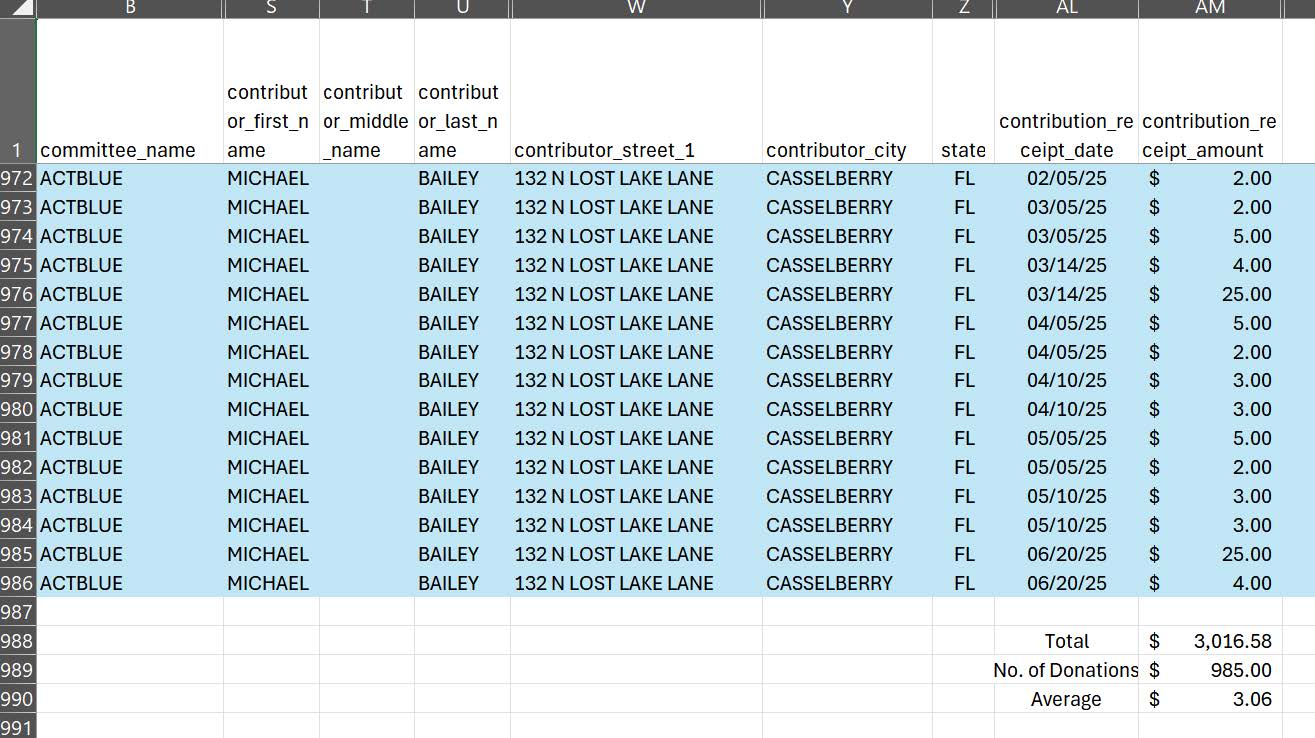Select column Z state header
1315x738 pixels.
(963, 9)
